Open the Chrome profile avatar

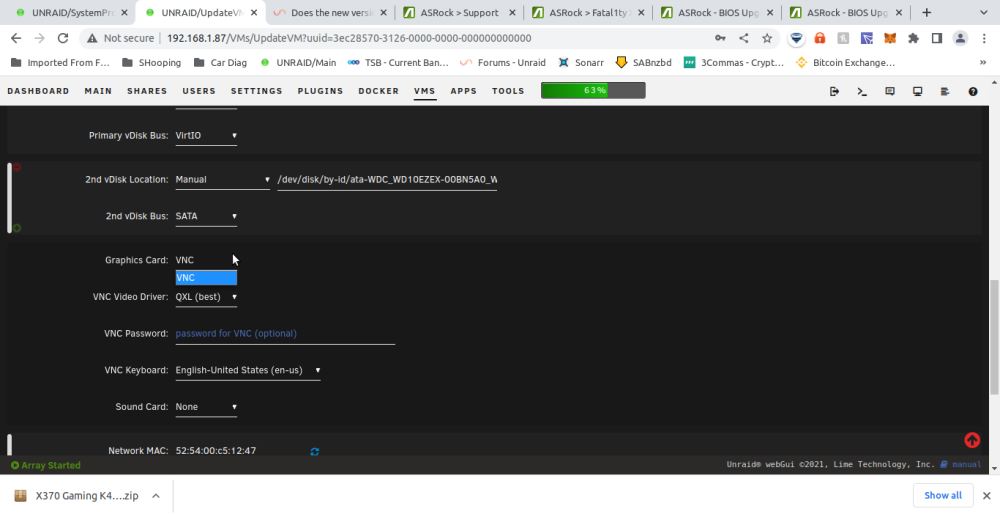click(x=960, y=38)
